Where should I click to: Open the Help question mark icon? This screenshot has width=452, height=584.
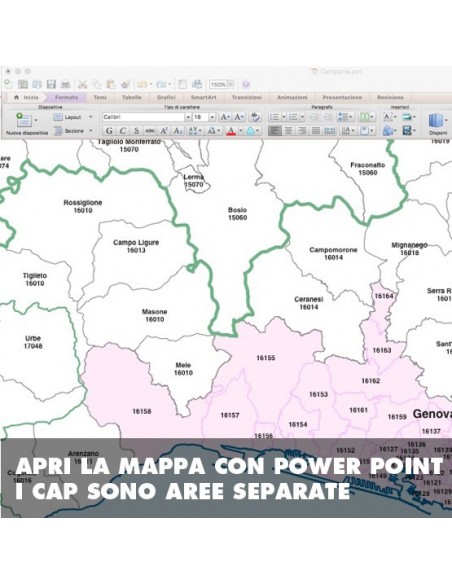pyautogui.click(x=246, y=84)
